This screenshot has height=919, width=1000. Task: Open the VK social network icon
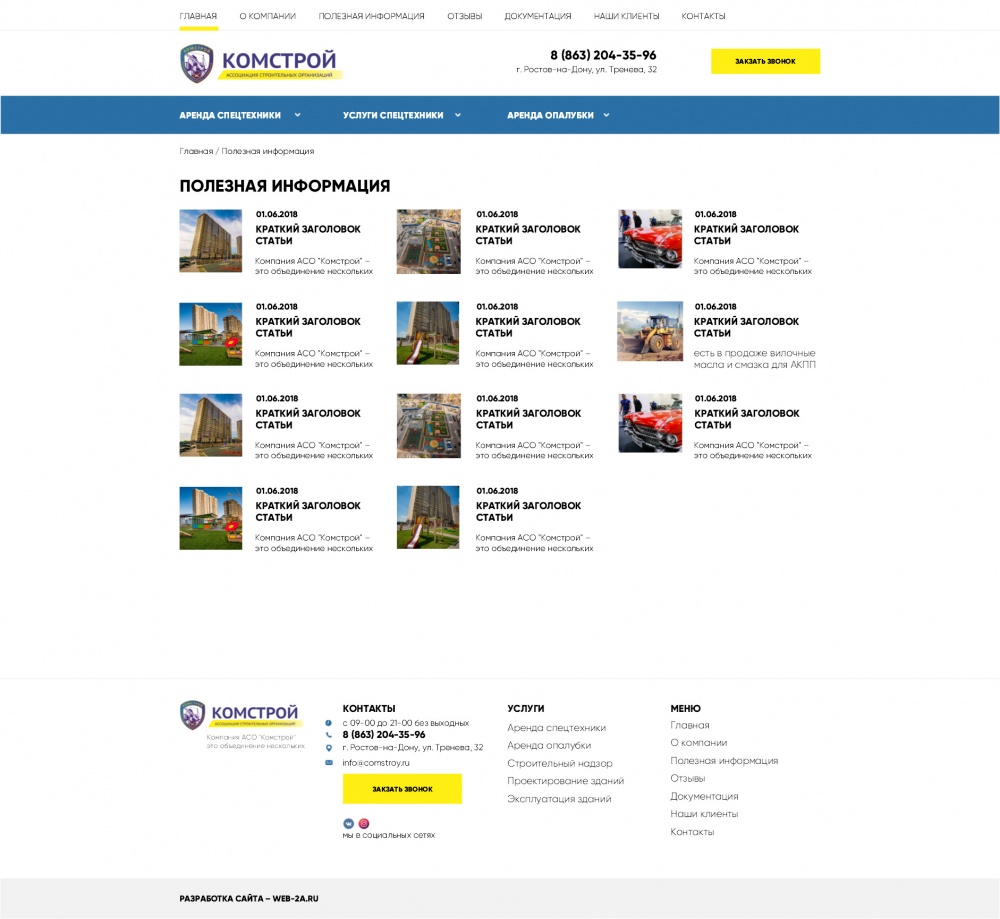[x=349, y=823]
